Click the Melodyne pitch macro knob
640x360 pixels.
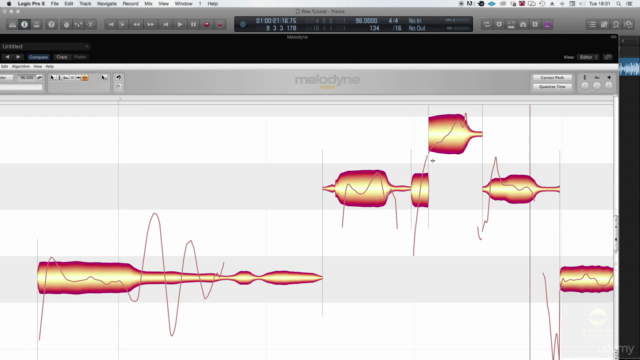[584, 85]
